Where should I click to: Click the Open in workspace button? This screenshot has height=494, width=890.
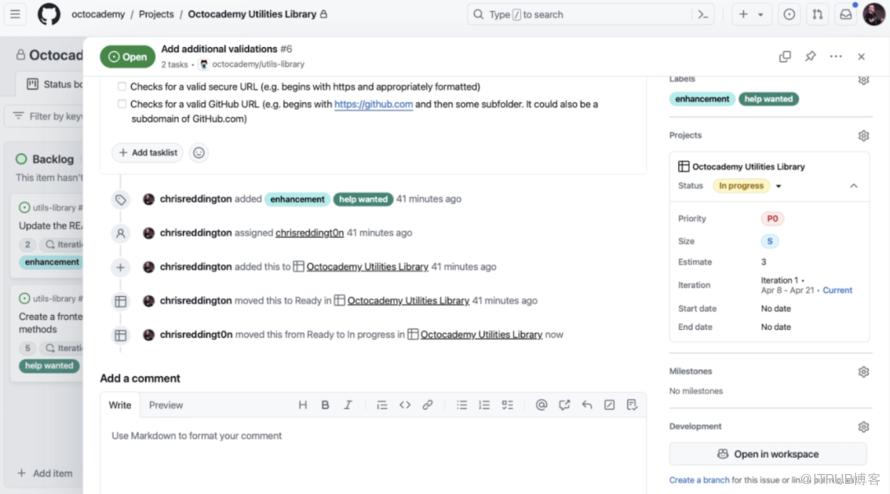click(x=768, y=454)
